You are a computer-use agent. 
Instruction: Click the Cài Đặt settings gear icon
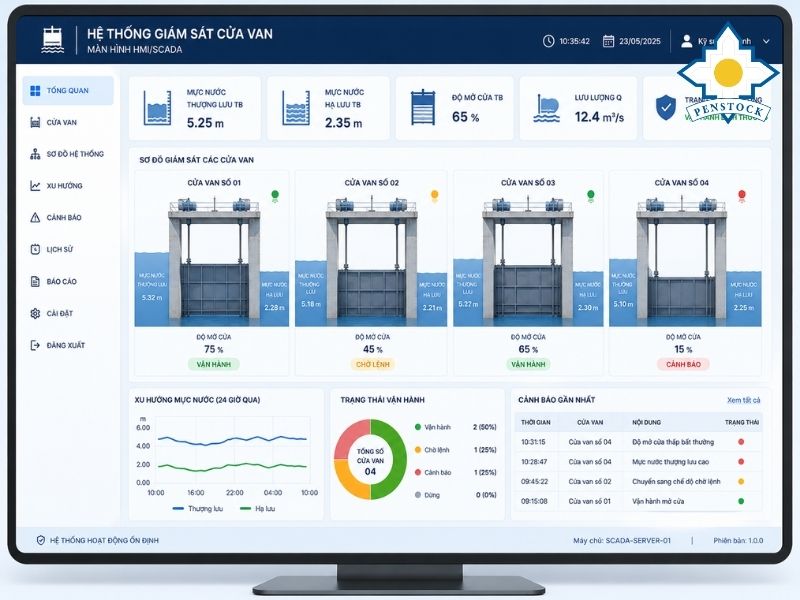click(x=35, y=313)
